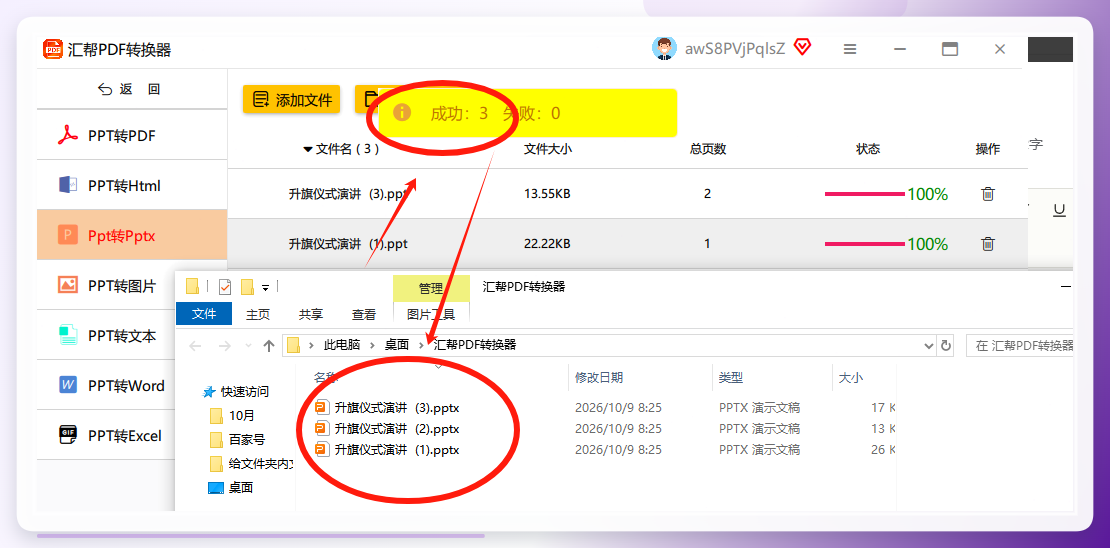Click the success info notification icon
Viewport: 1110px width, 548px height.
402,113
